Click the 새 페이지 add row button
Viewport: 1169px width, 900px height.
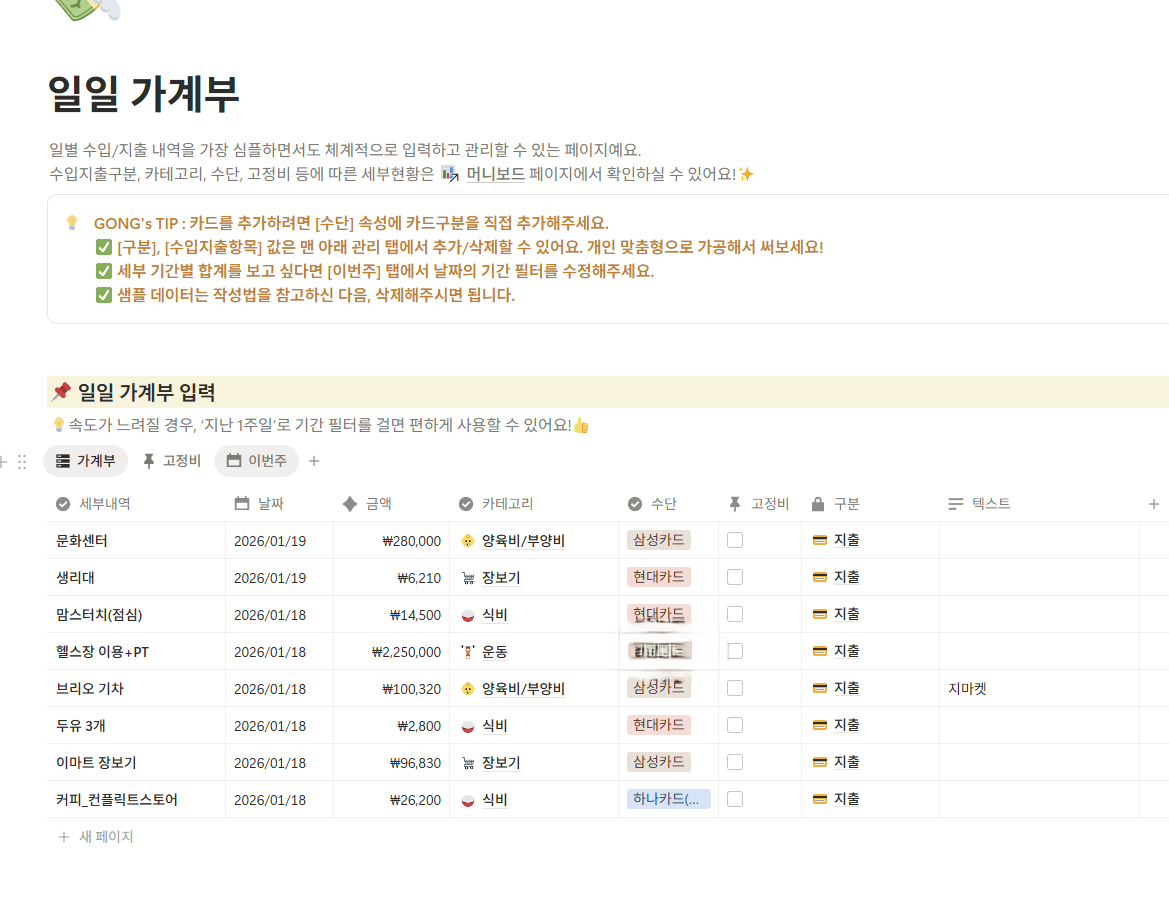95,837
